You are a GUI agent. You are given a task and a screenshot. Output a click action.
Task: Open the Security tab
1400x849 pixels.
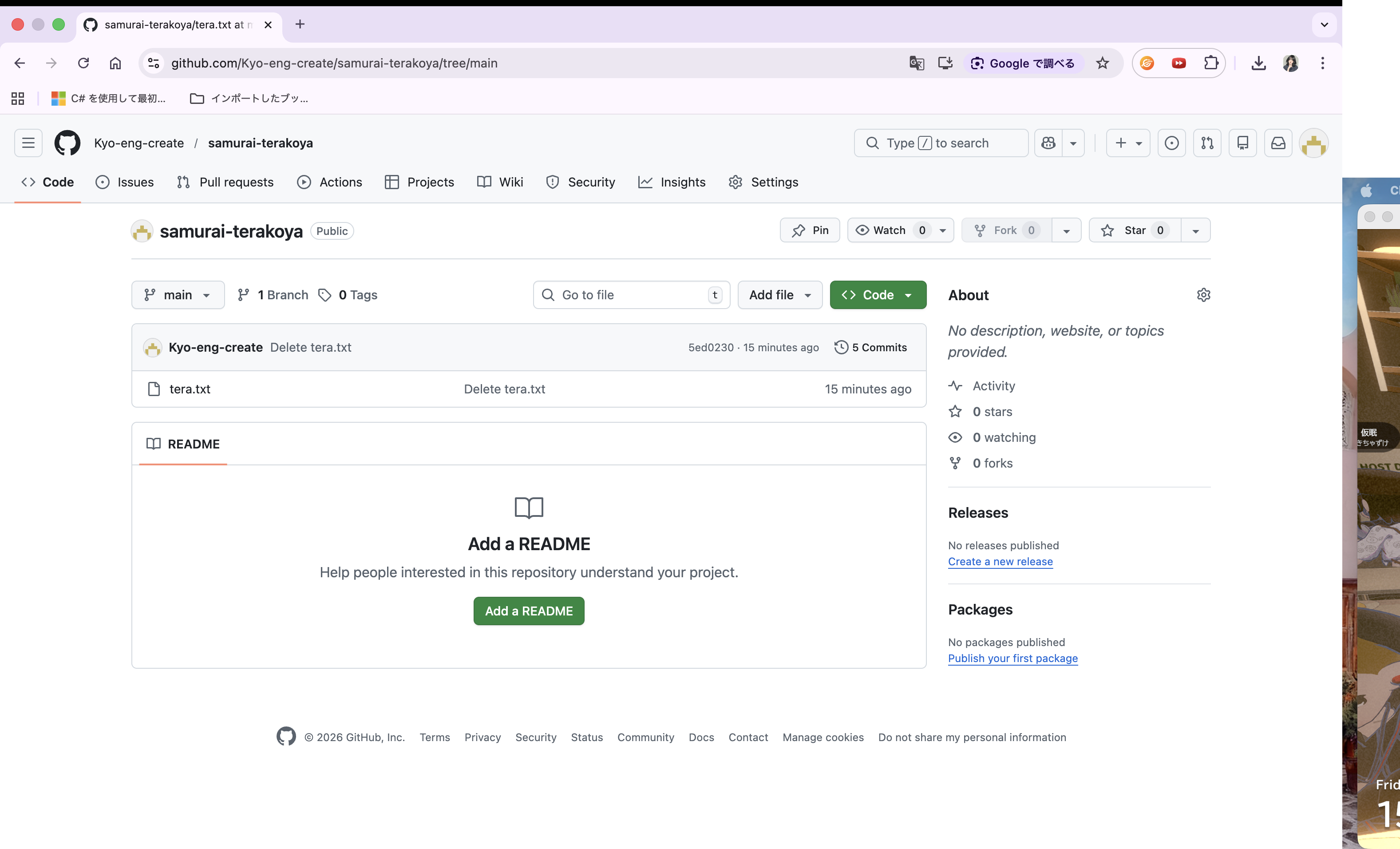coord(580,182)
